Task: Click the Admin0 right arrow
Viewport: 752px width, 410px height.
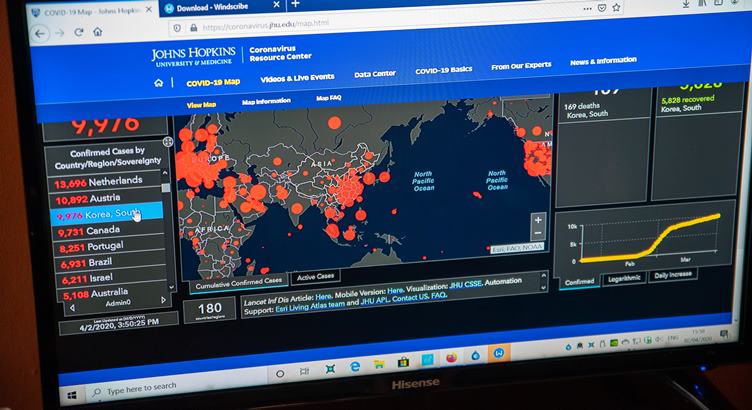Action: 163,300
